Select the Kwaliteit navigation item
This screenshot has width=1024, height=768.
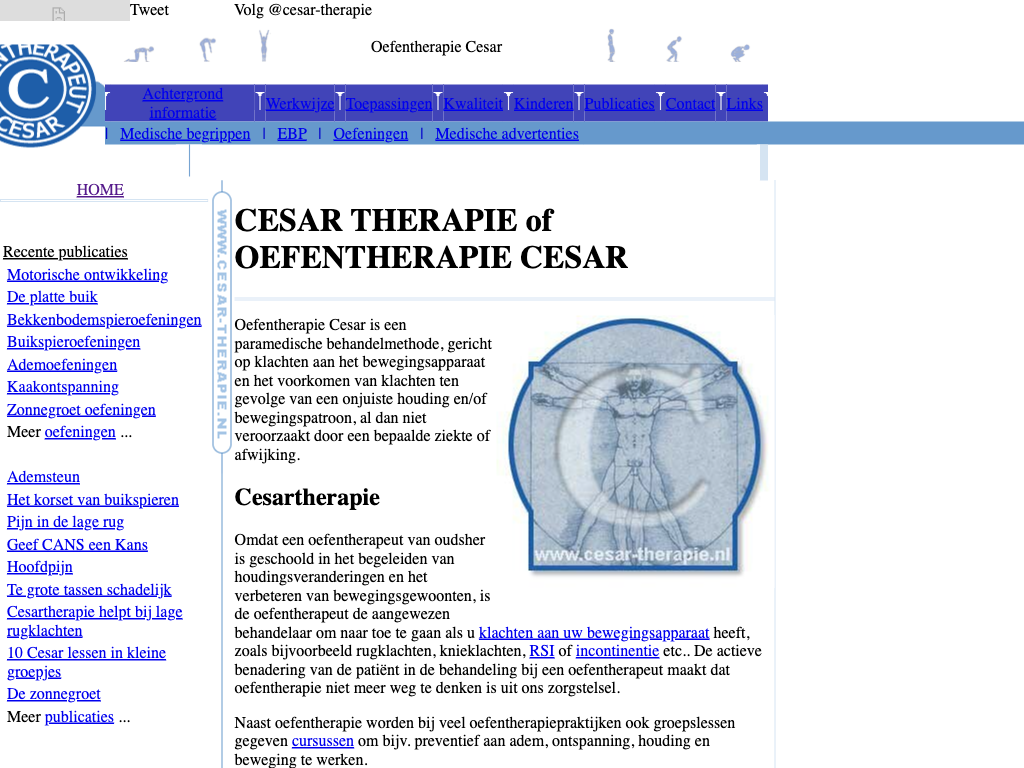473,103
